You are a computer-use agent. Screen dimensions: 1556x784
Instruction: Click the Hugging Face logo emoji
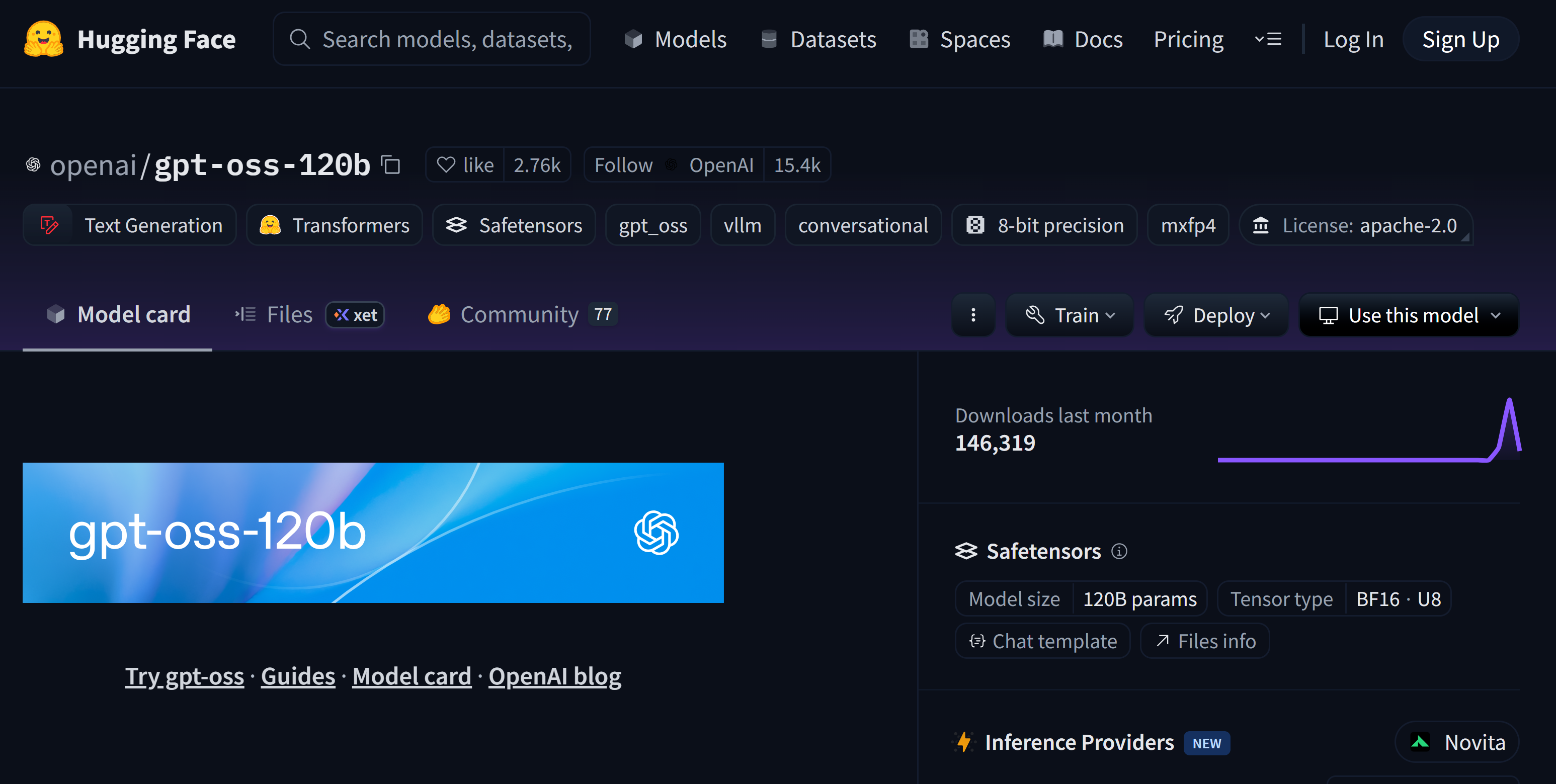click(43, 39)
